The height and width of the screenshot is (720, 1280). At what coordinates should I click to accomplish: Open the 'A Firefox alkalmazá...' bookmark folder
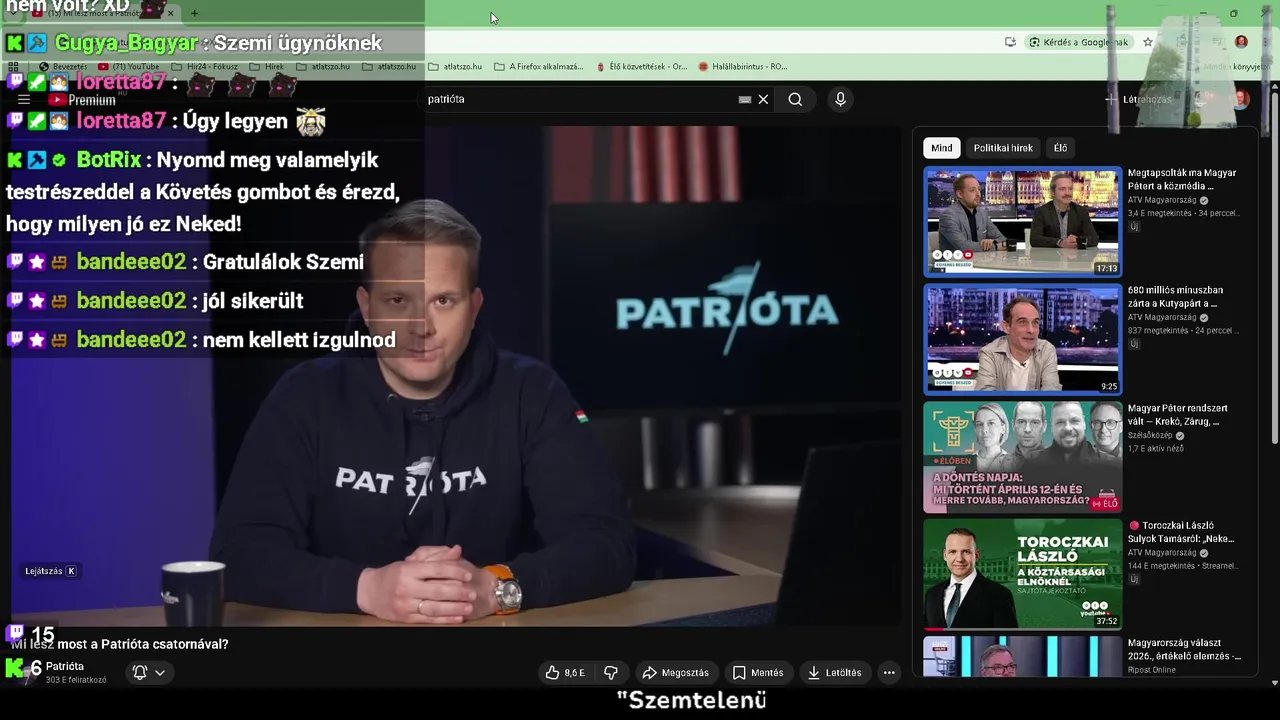539,67
